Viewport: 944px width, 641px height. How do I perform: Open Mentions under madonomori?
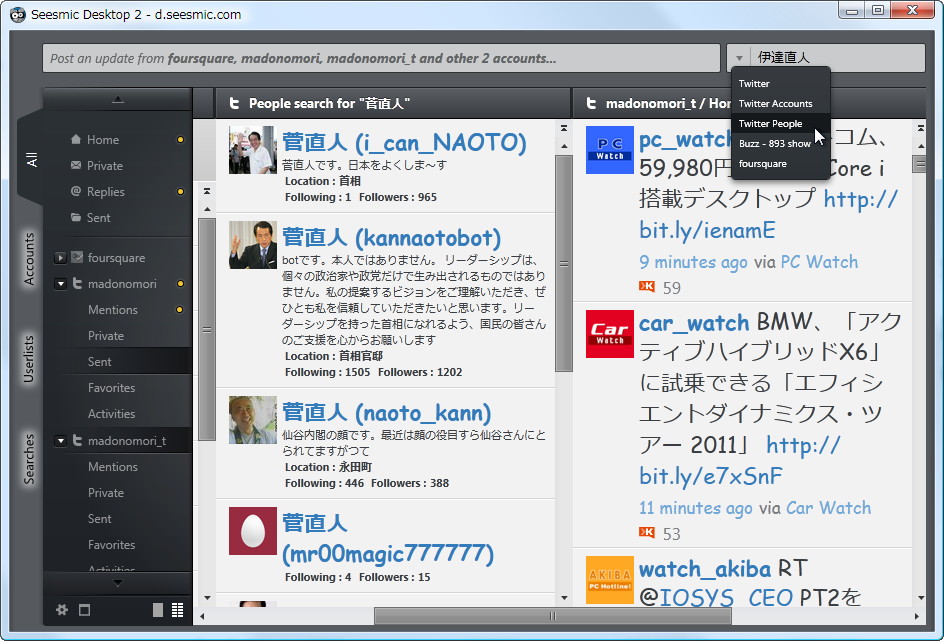[113, 309]
